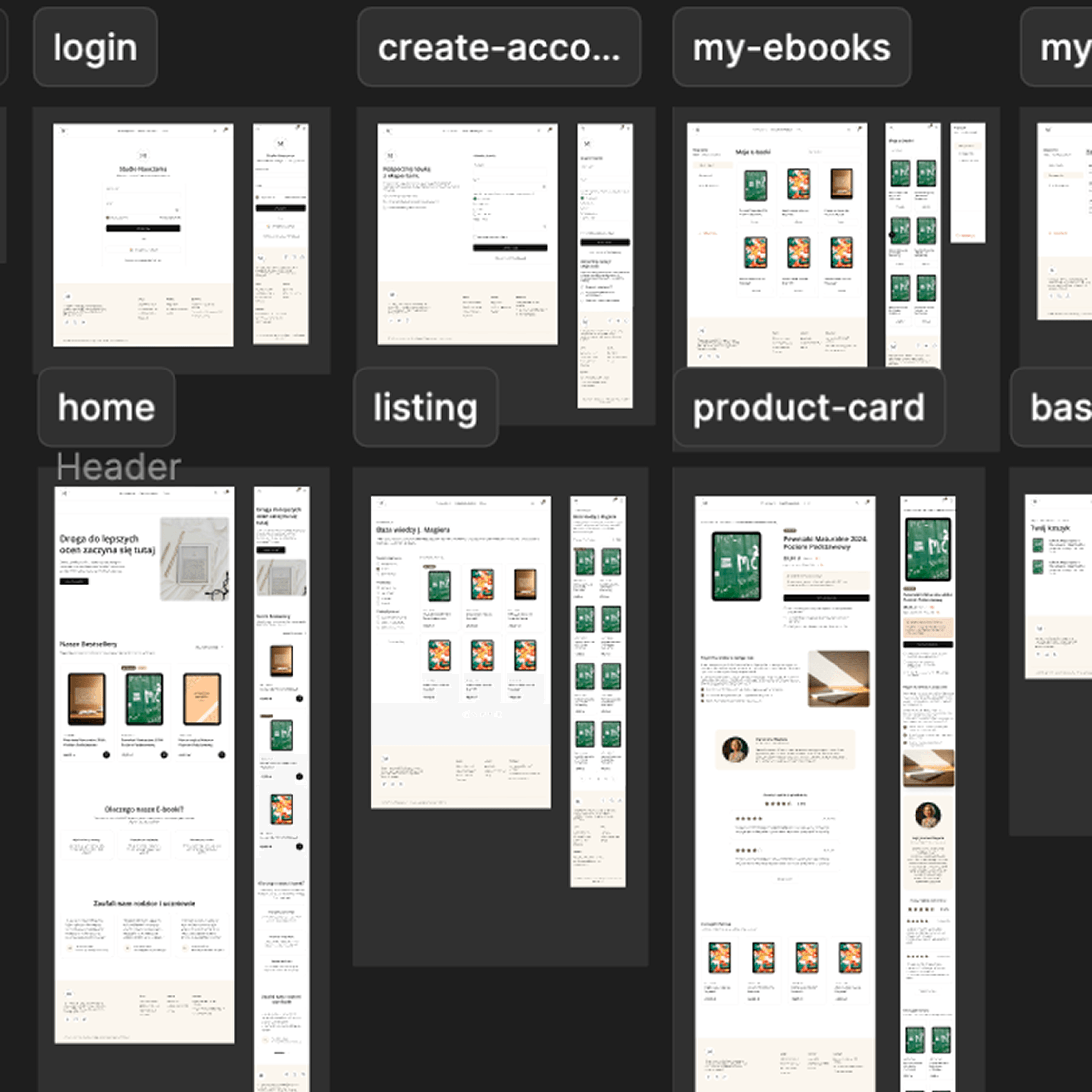Select the login section label

tap(95, 47)
